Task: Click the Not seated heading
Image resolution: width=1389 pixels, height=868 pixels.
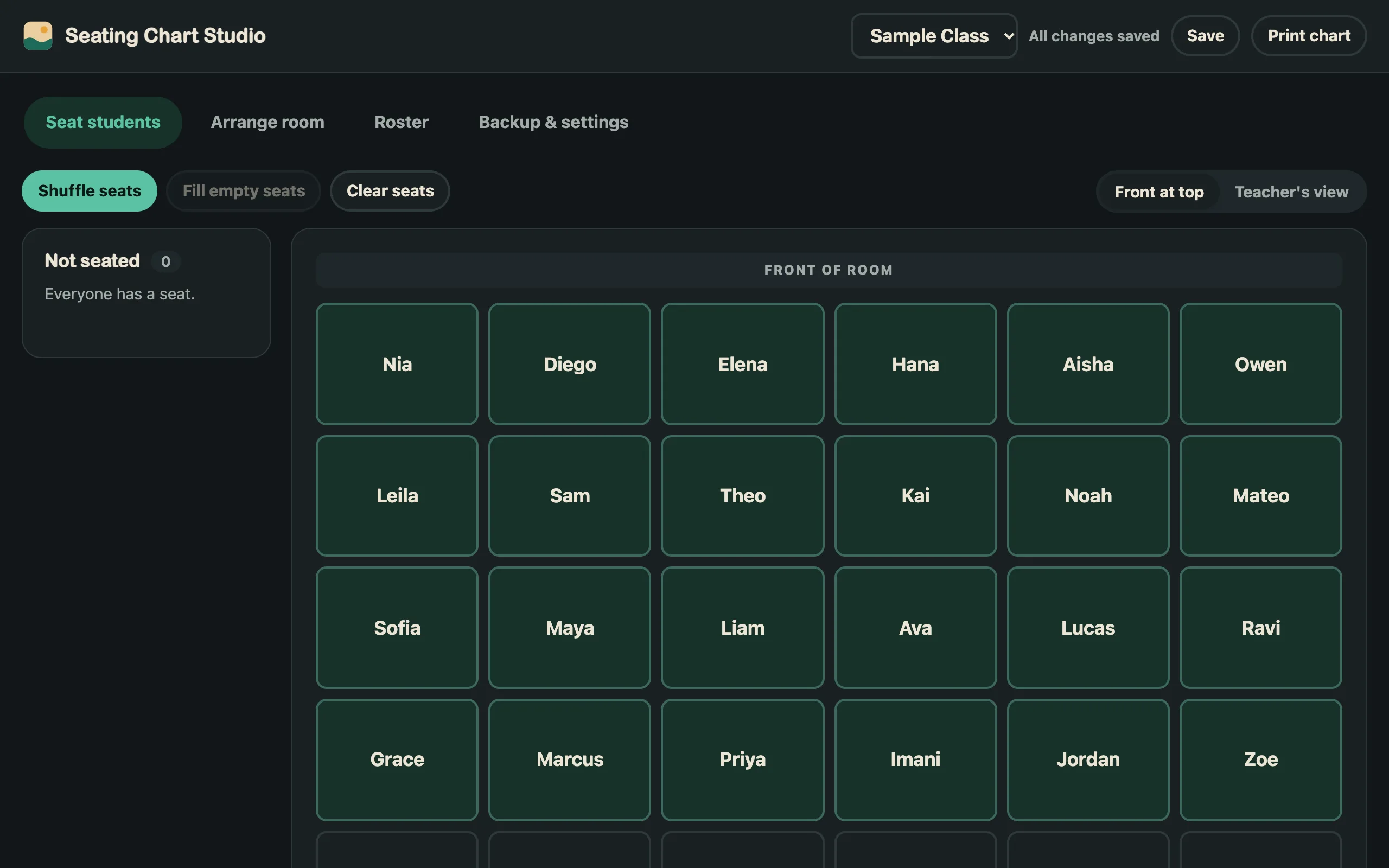Action: pos(92,261)
